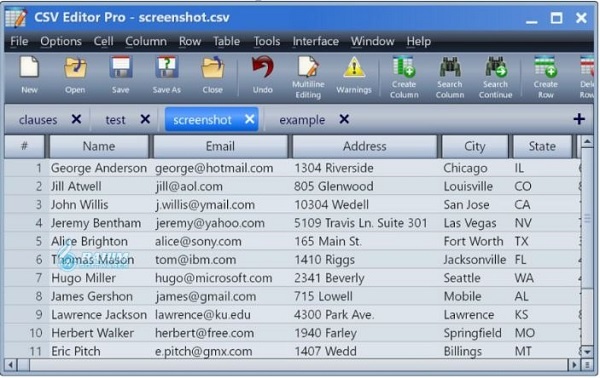Switch to the test tab
The width and height of the screenshot is (600, 378).
pos(115,120)
